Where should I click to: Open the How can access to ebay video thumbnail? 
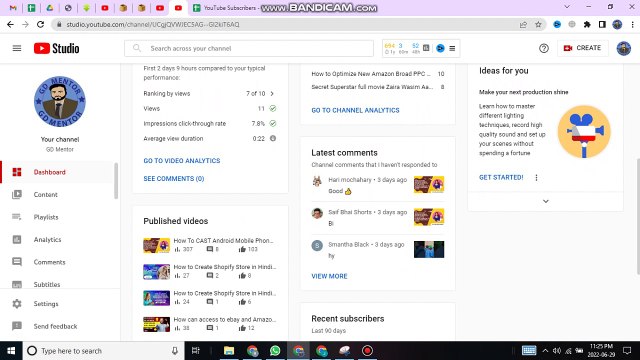tap(156, 324)
